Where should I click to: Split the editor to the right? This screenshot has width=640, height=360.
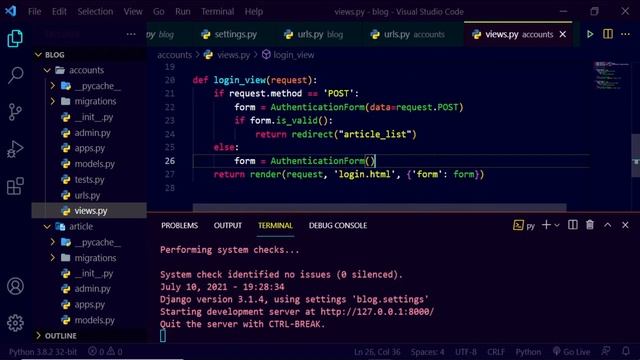(608, 34)
